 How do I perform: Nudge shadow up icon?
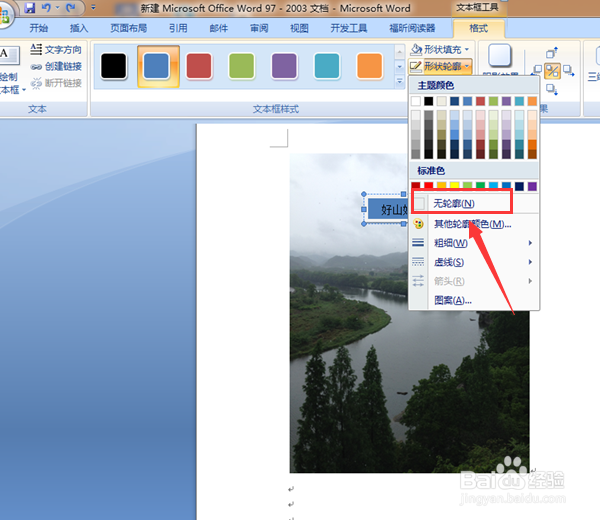[552, 53]
